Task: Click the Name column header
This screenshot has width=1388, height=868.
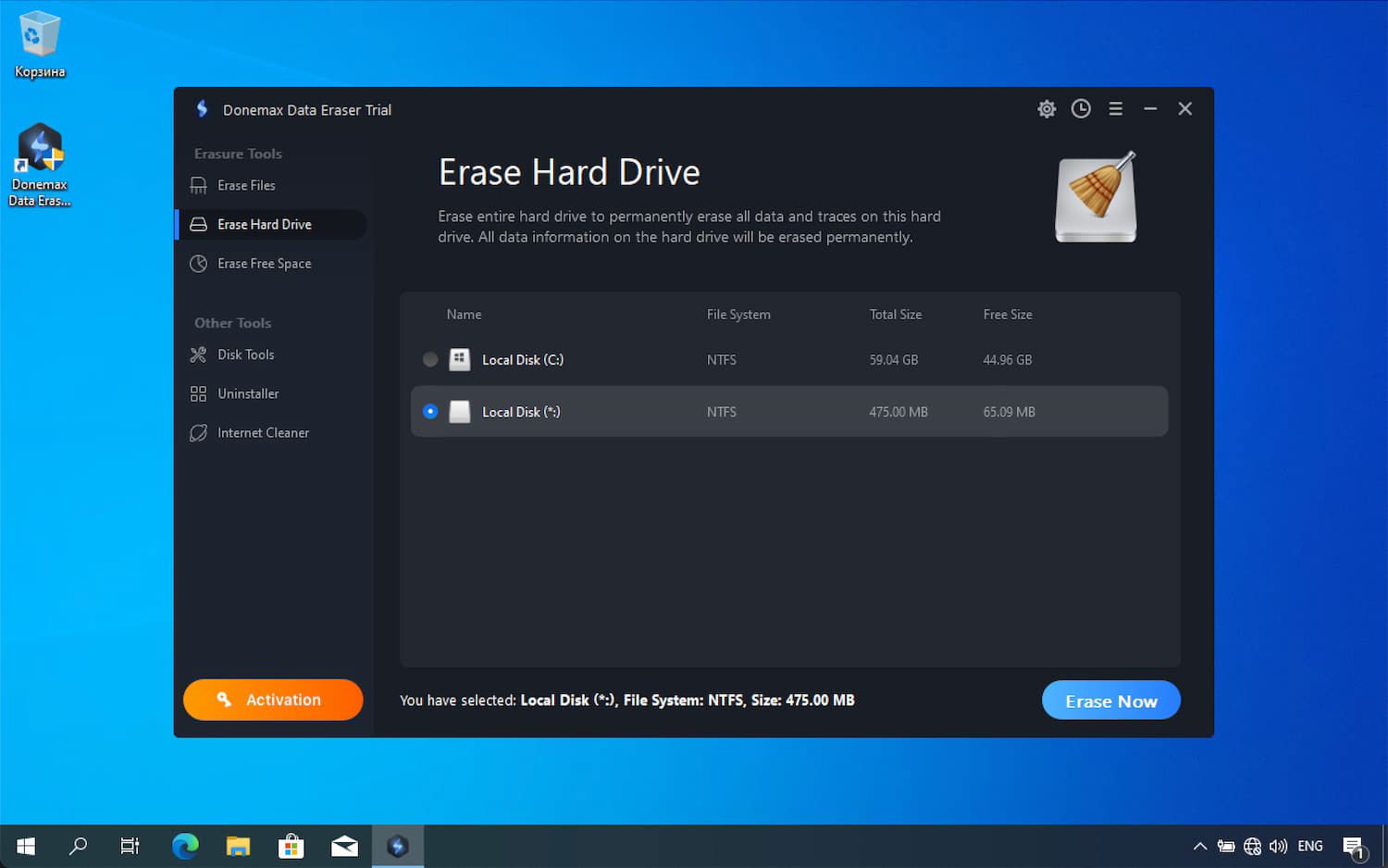Action: 464,315
